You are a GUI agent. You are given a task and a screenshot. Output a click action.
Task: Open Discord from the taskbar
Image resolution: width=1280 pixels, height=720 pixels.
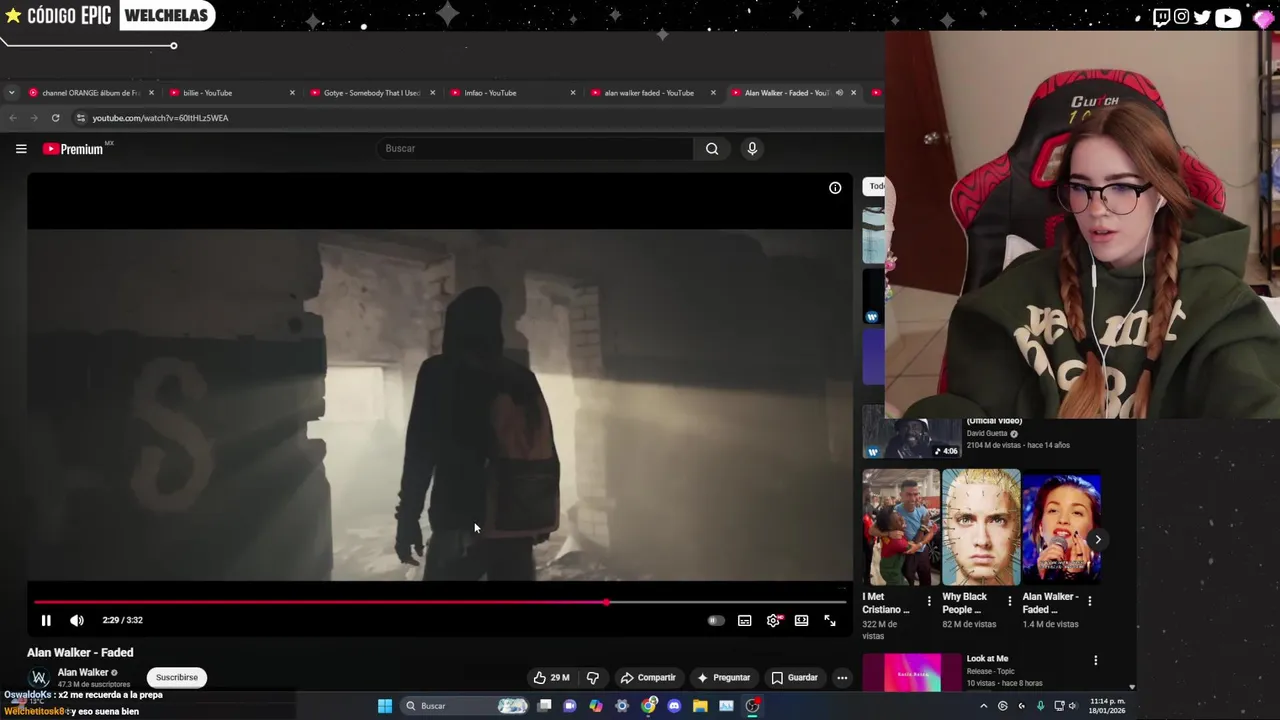point(674,706)
